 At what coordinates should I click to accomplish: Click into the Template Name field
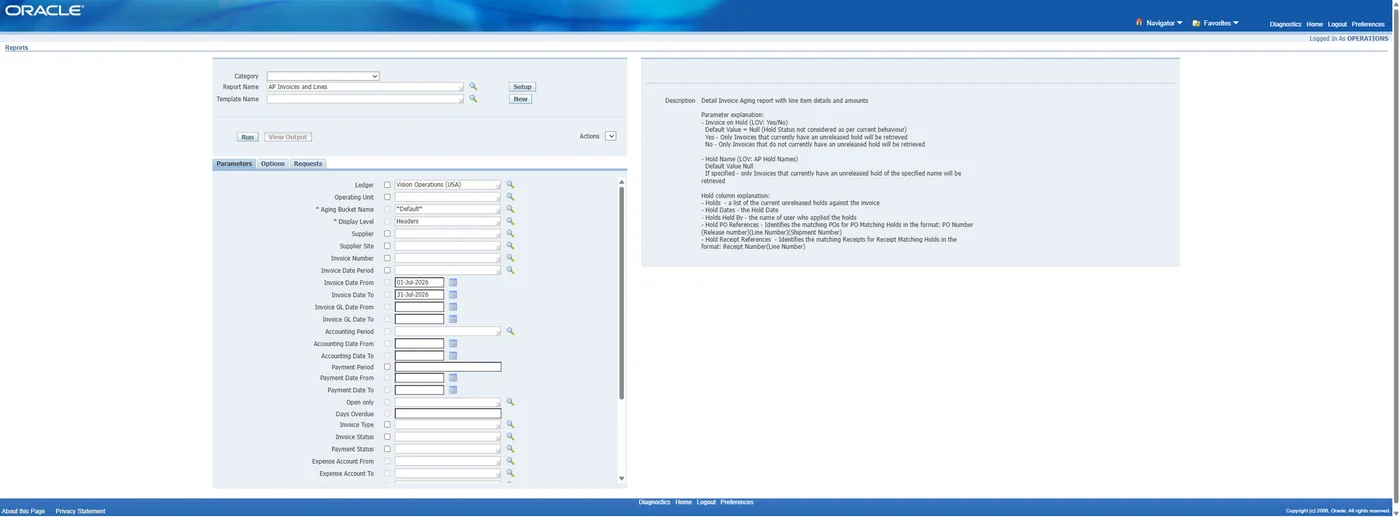(365, 99)
